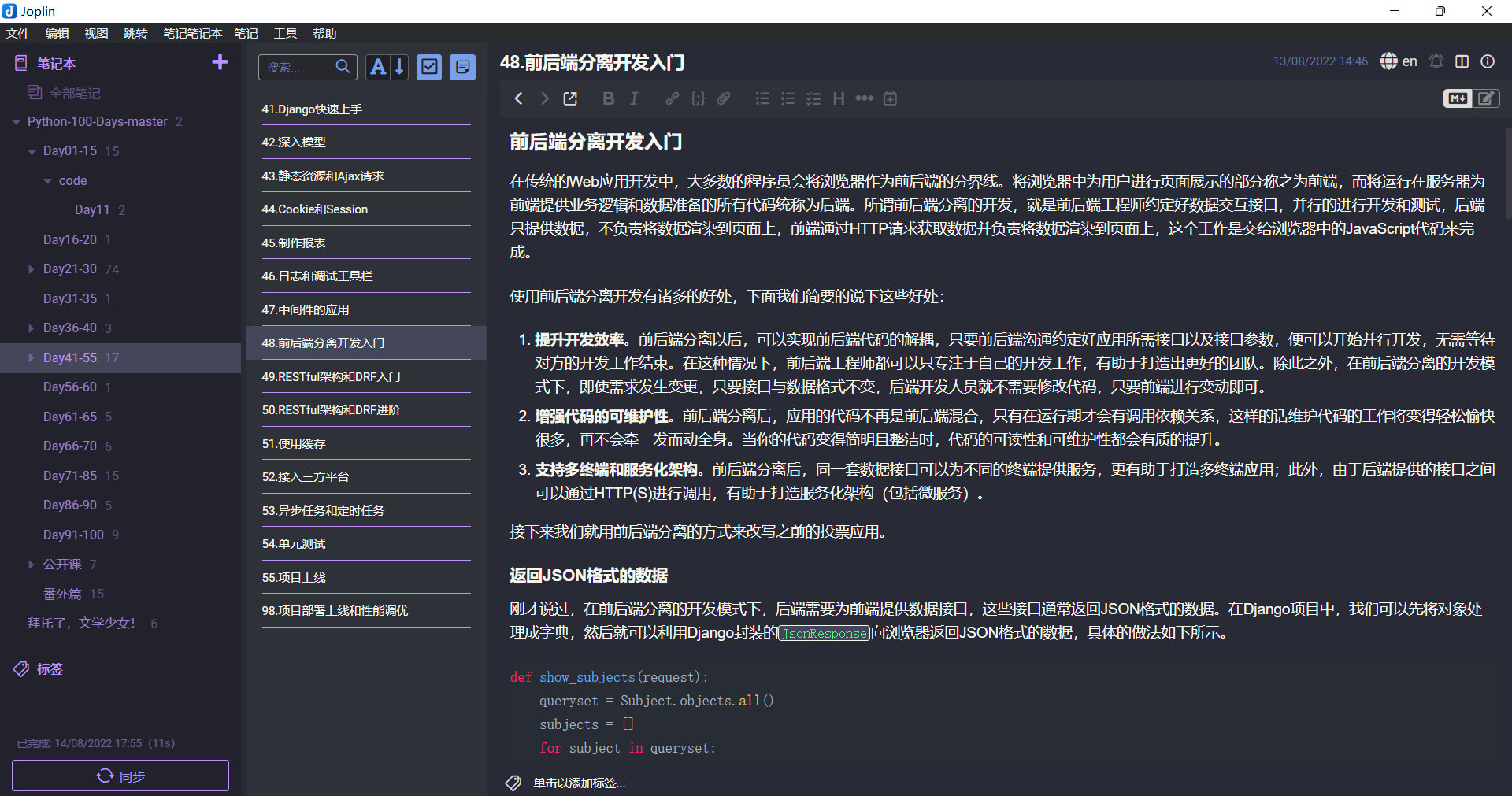Set an alarm for this note
Viewport: 1512px width, 796px height.
(1436, 61)
